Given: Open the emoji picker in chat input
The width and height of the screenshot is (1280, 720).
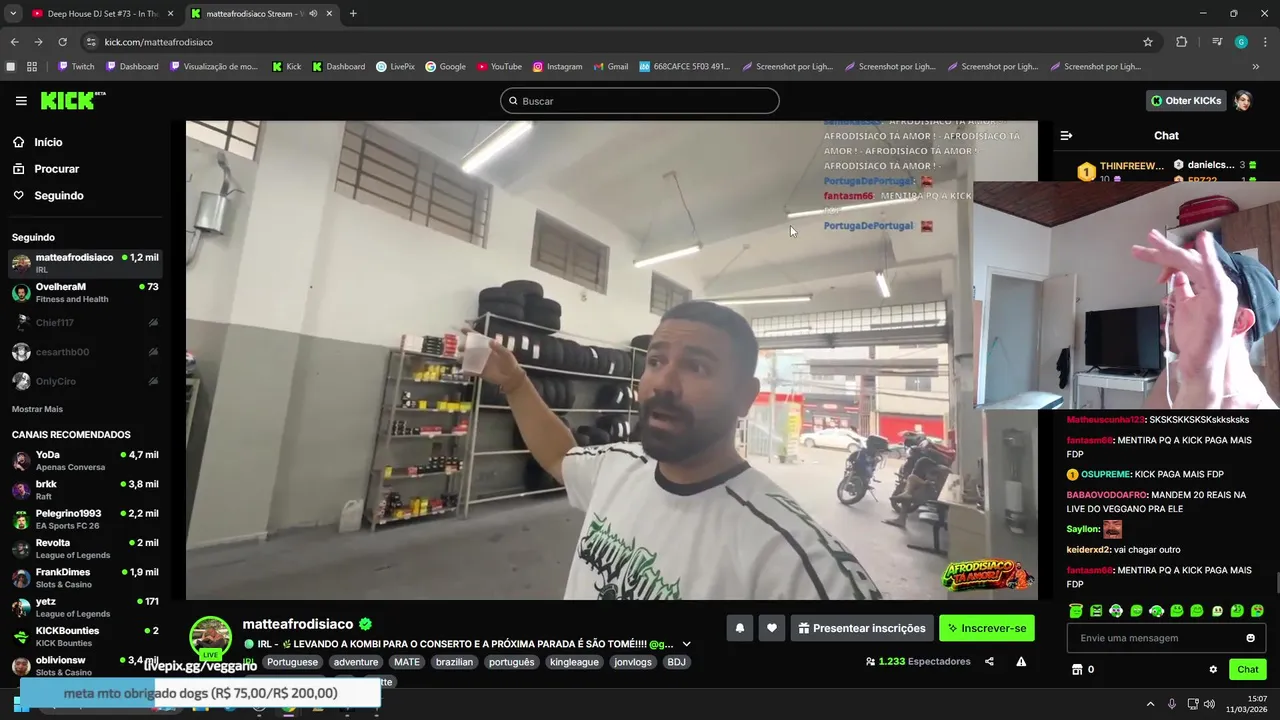Looking at the screenshot, I should (x=1250, y=638).
